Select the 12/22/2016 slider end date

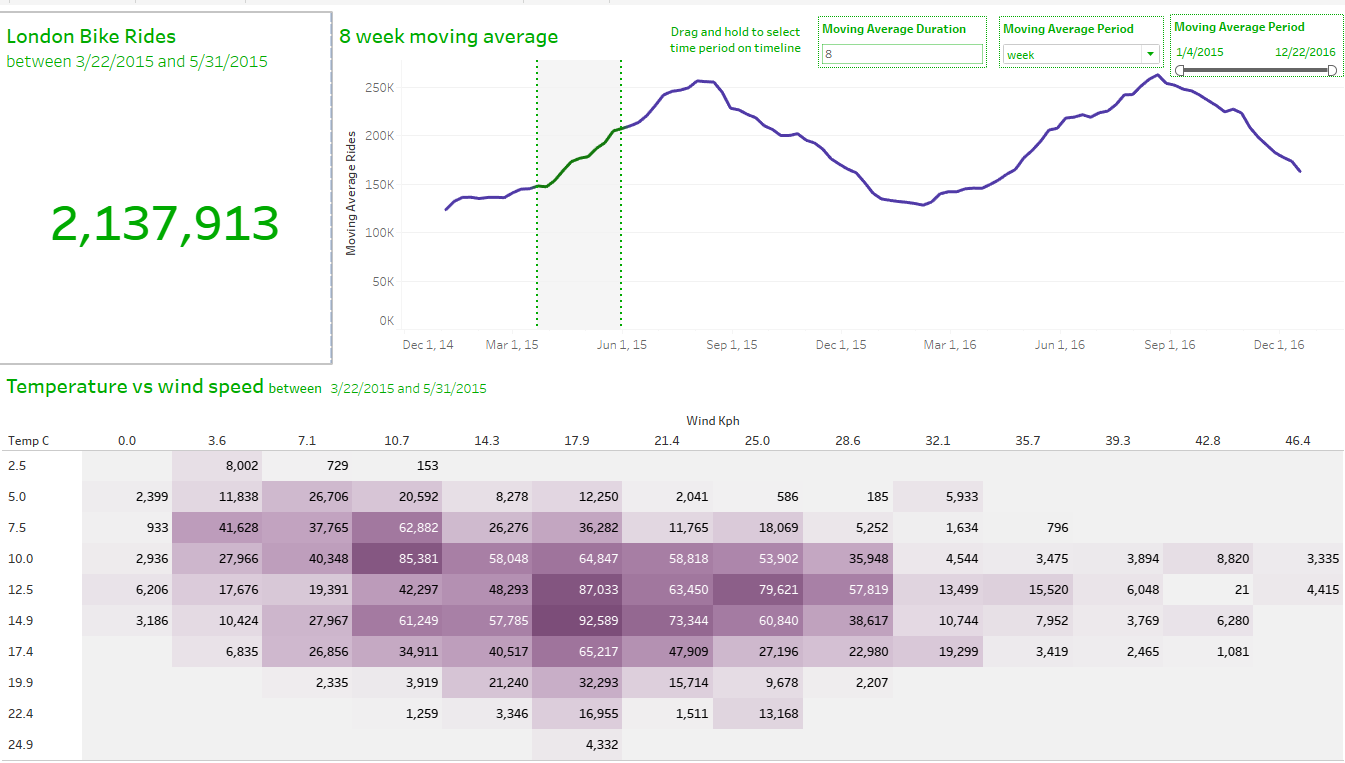tap(1305, 52)
